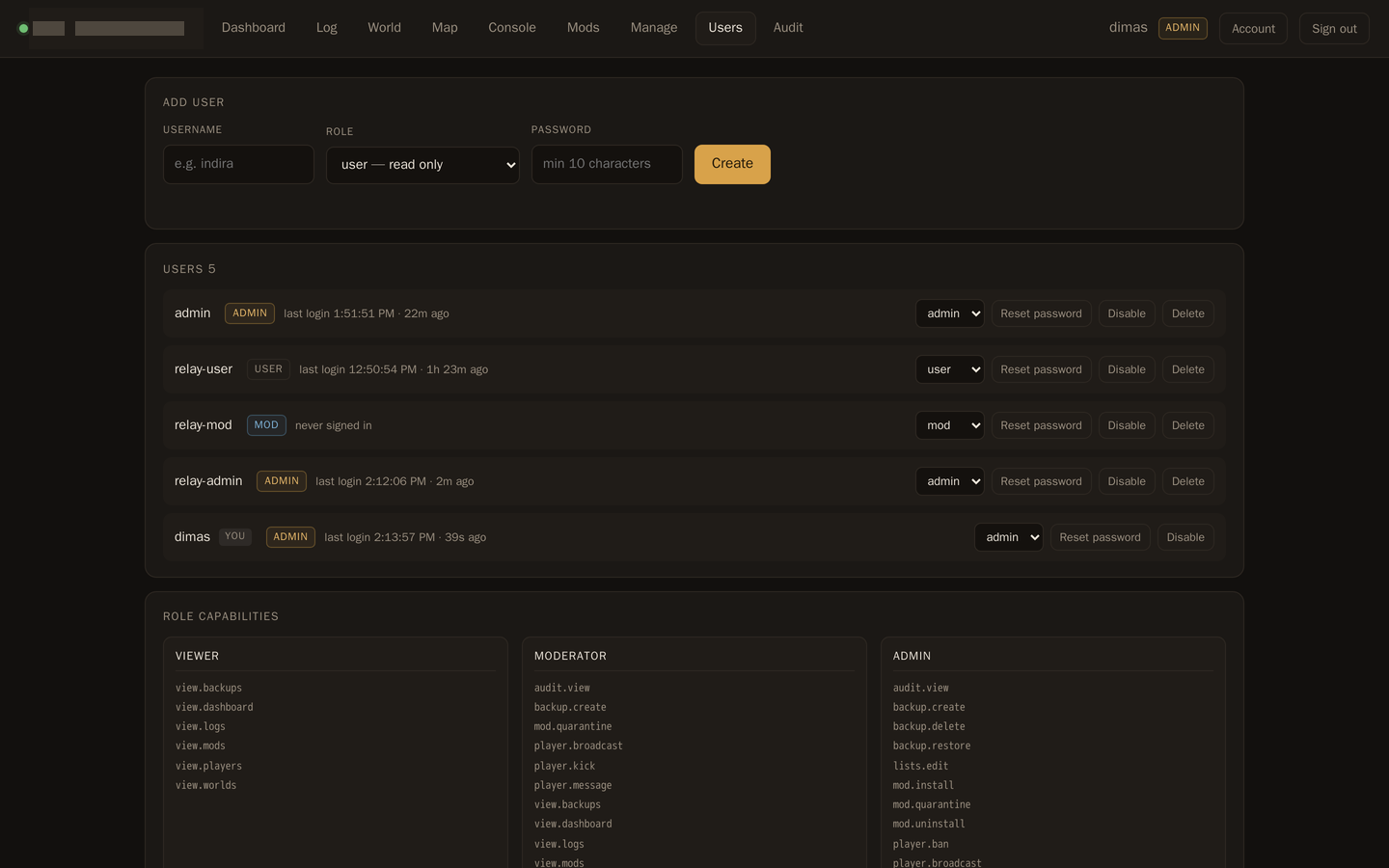The height and width of the screenshot is (868, 1389).
Task: Go to the Mods tab
Action: pyautogui.click(x=584, y=28)
